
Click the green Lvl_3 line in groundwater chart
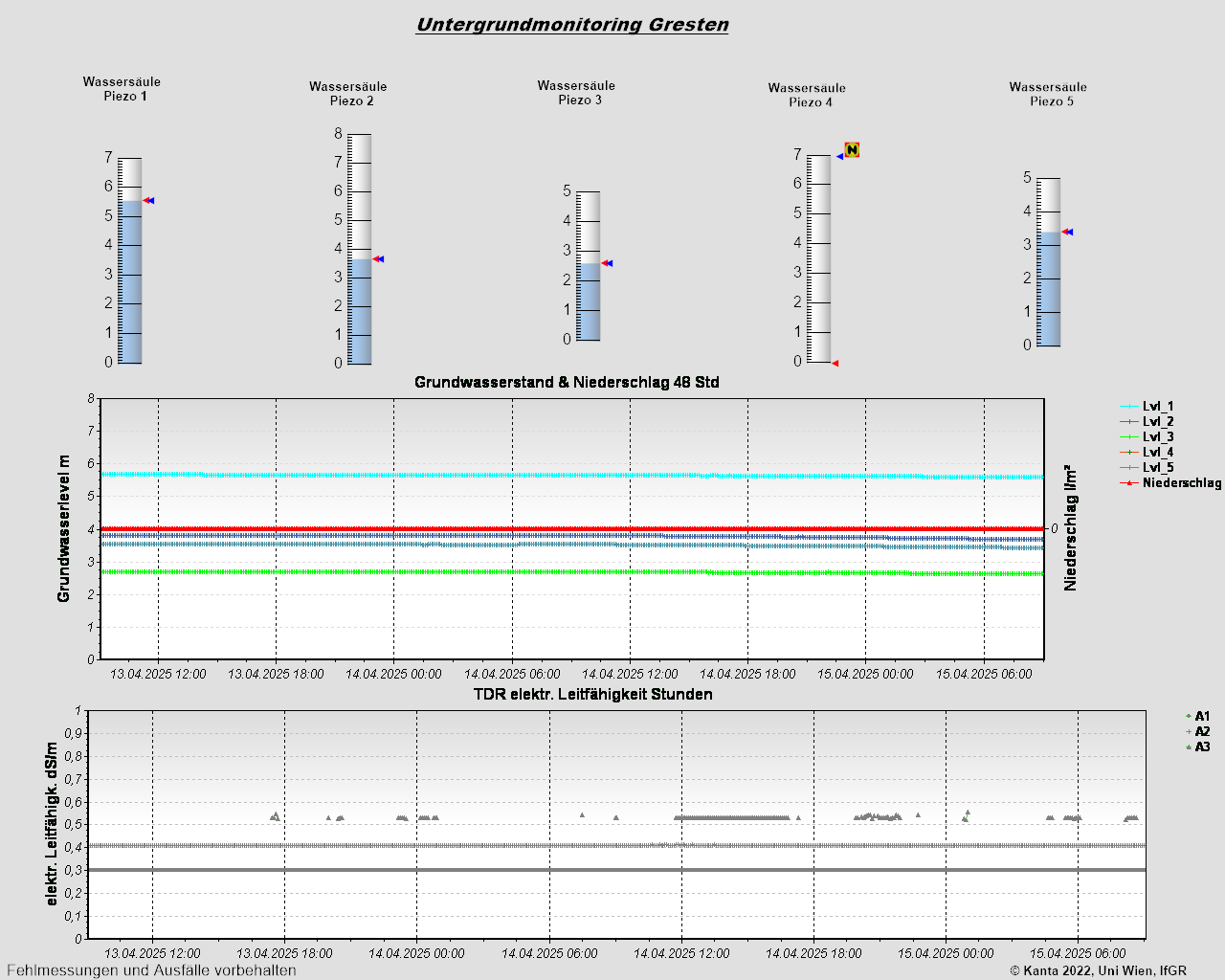pyautogui.click(x=572, y=572)
